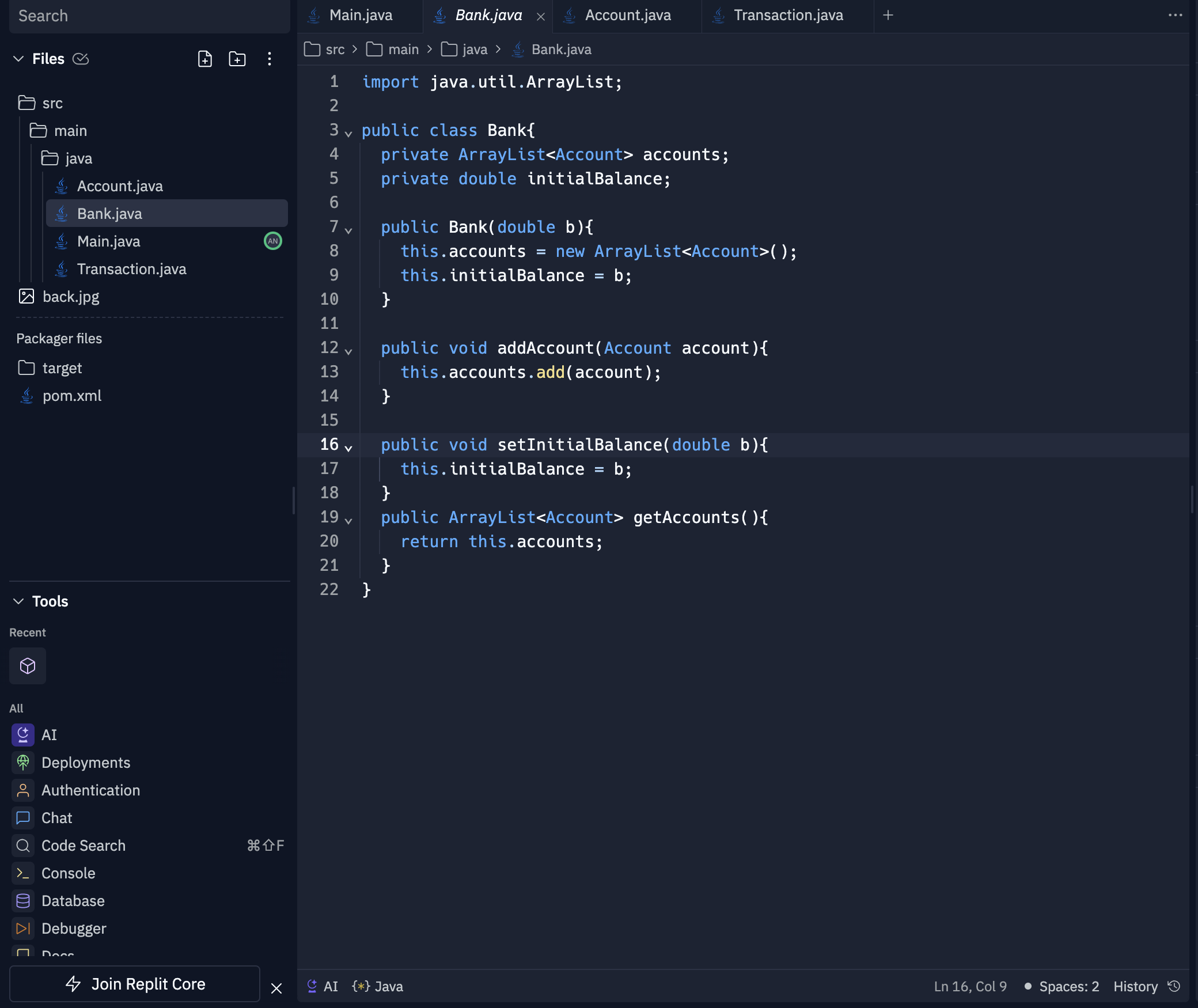The image size is (1198, 1008).
Task: Add a new tab with plus
Action: coord(888,16)
